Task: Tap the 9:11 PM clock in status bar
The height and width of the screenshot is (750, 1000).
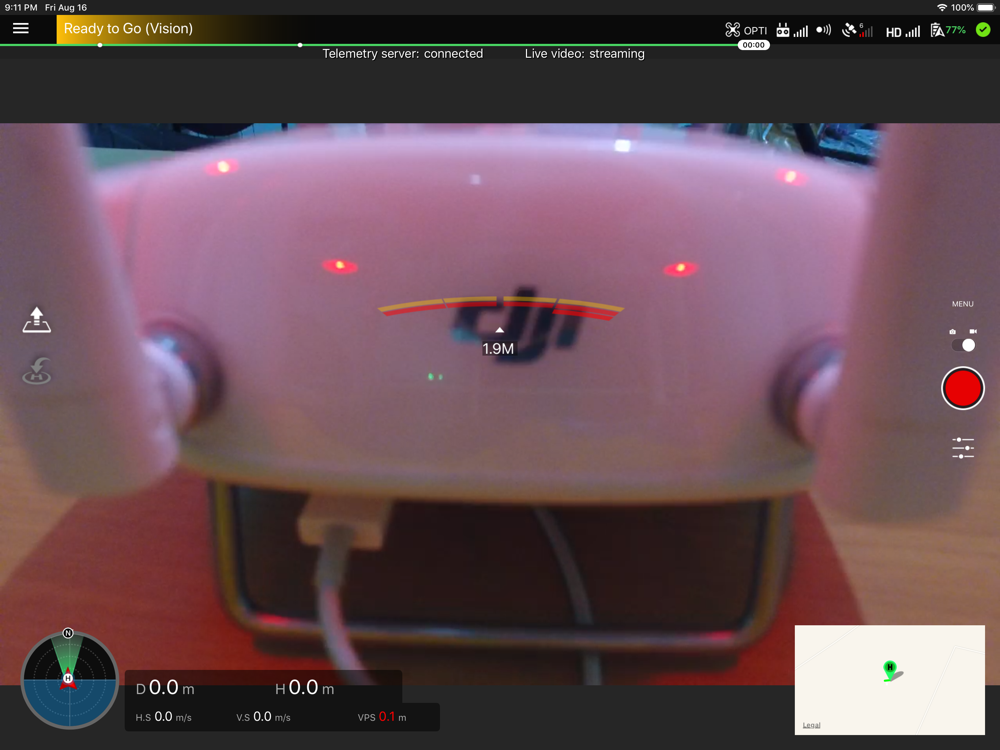Action: click(x=21, y=8)
